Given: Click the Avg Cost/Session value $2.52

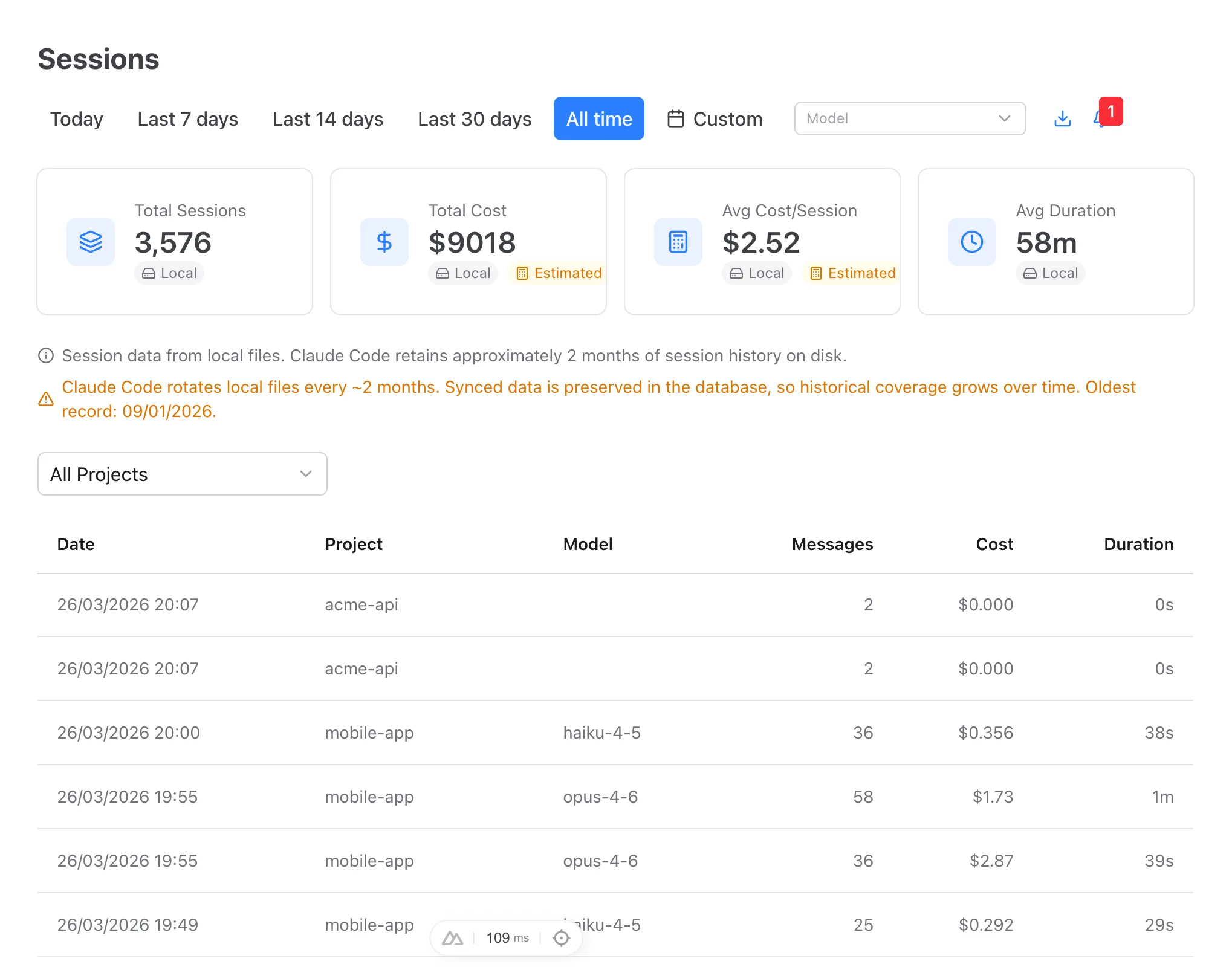Looking at the screenshot, I should click(x=761, y=242).
